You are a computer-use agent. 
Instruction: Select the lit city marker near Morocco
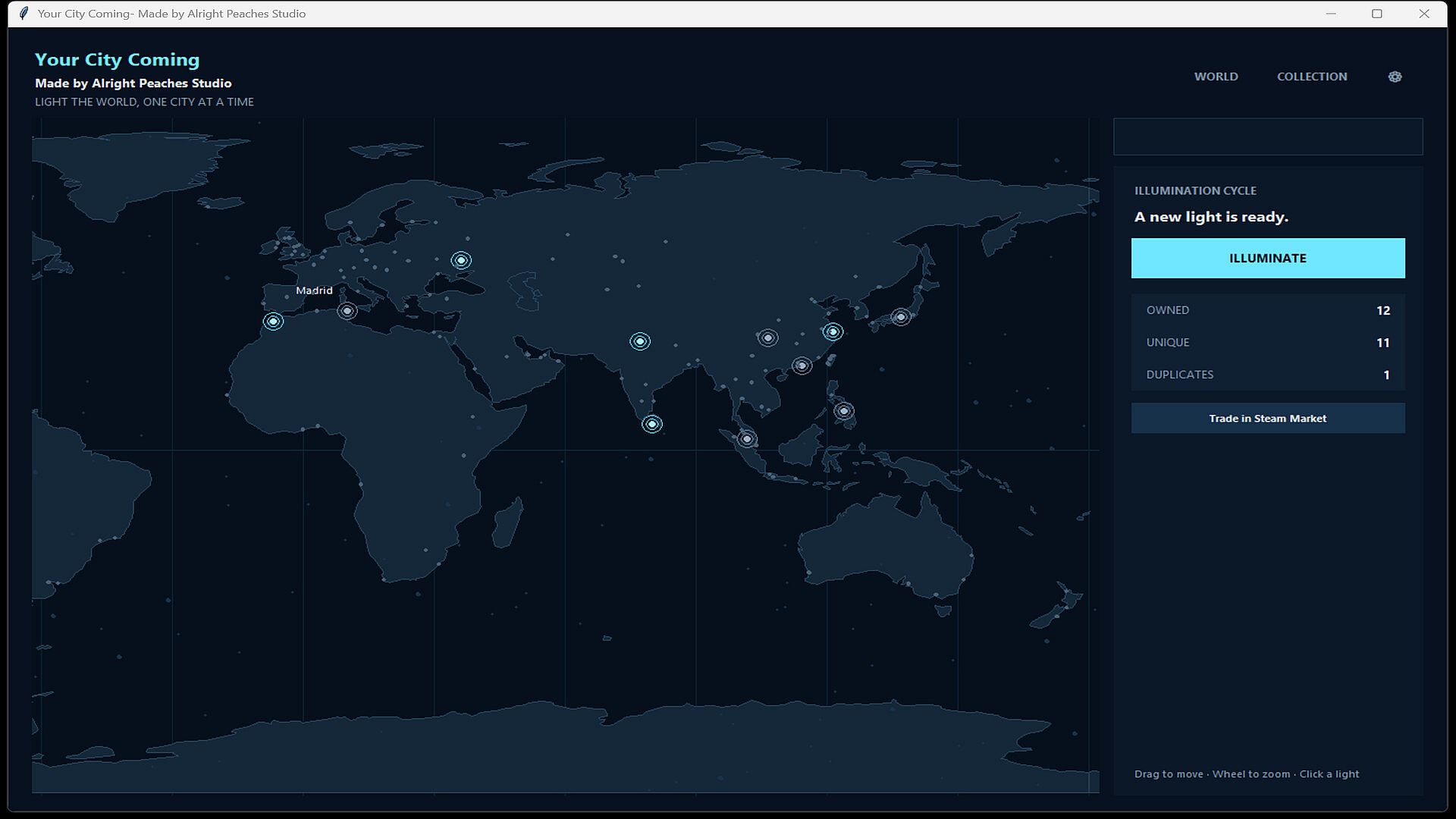(x=273, y=322)
